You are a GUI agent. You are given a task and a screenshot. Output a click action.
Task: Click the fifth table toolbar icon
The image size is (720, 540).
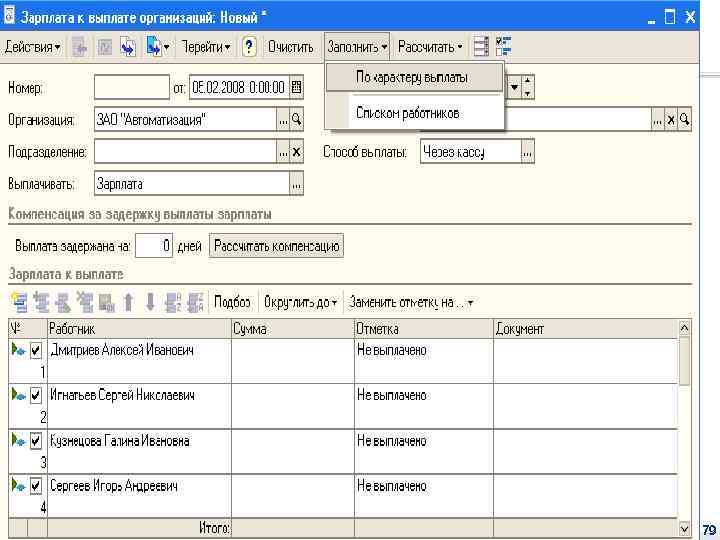[x=107, y=302]
